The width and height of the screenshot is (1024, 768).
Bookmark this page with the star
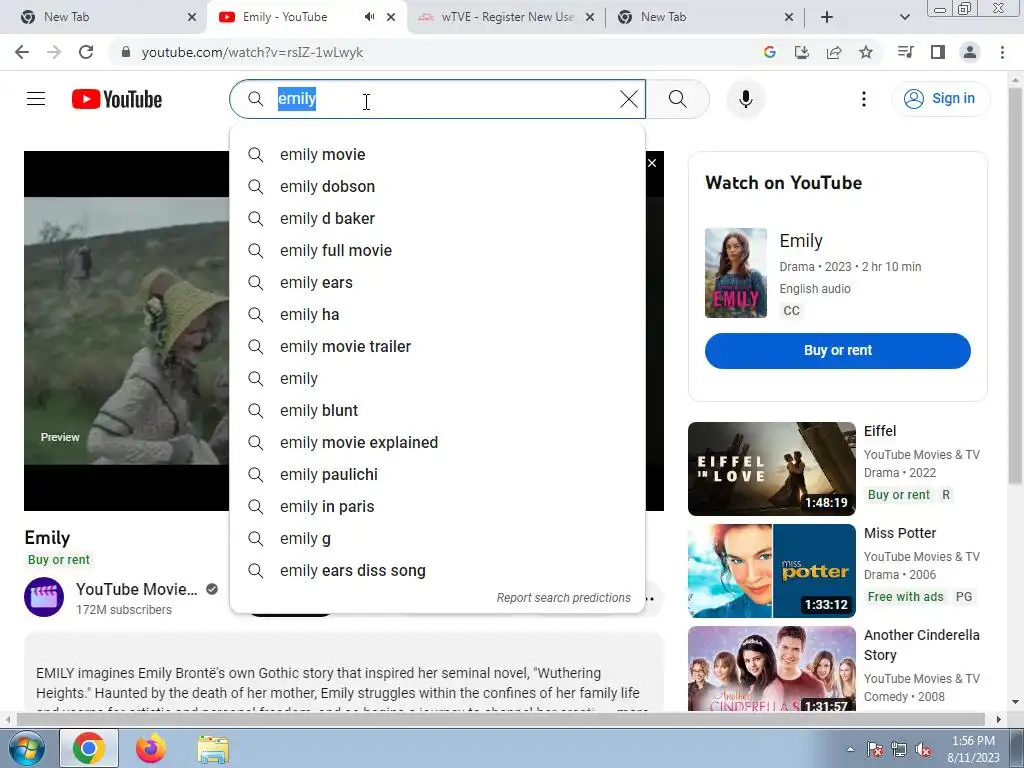click(865, 52)
